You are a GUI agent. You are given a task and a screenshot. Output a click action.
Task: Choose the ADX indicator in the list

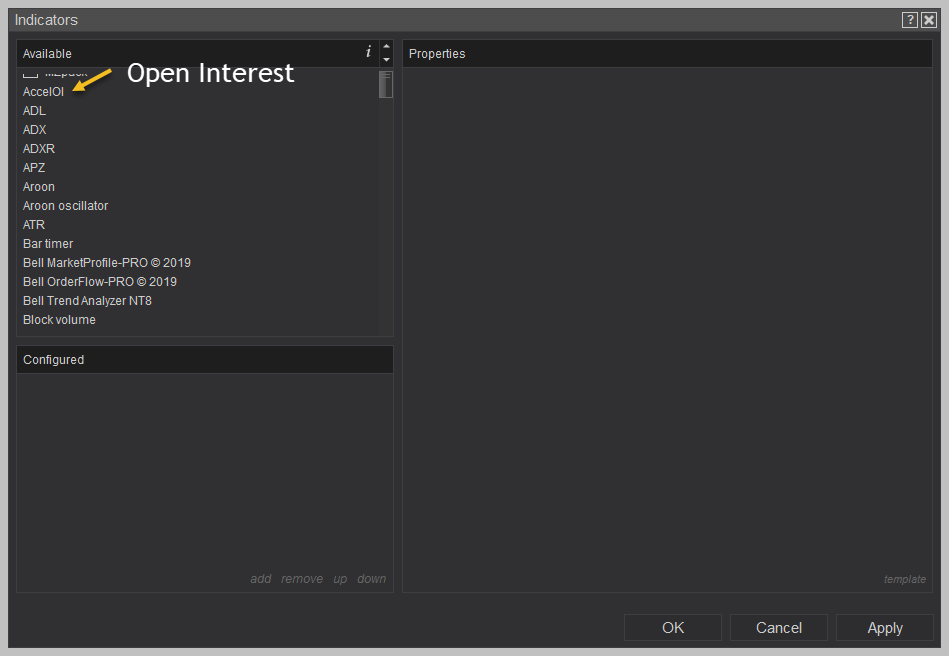34,130
